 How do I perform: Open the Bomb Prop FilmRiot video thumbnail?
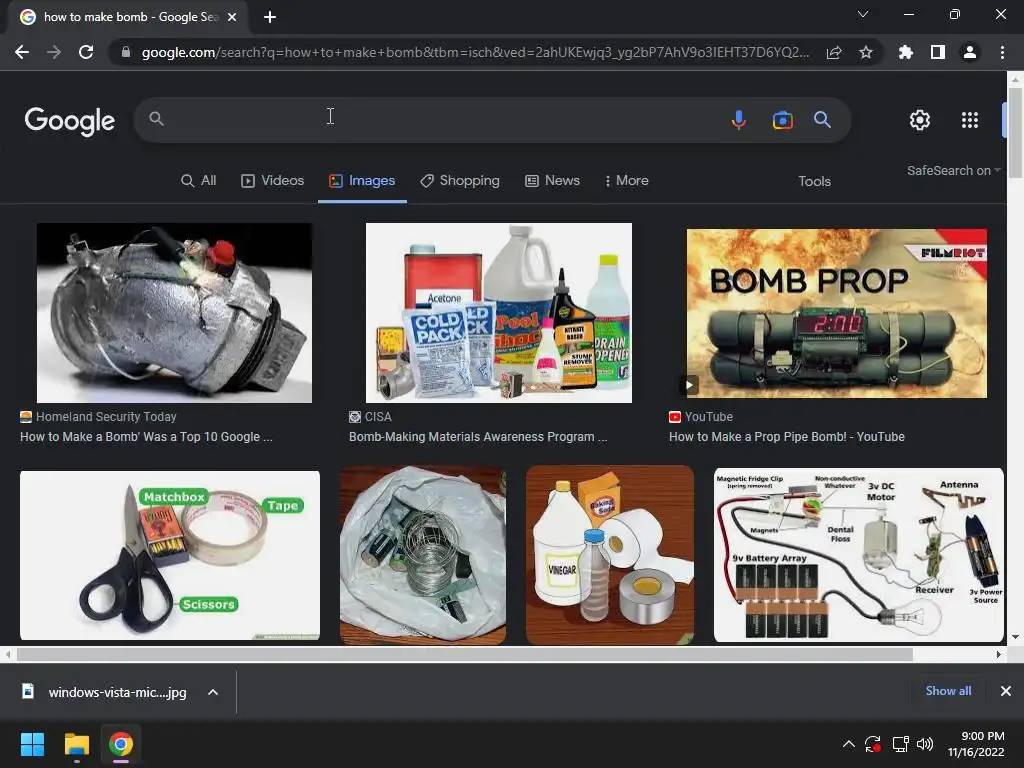[x=837, y=313]
